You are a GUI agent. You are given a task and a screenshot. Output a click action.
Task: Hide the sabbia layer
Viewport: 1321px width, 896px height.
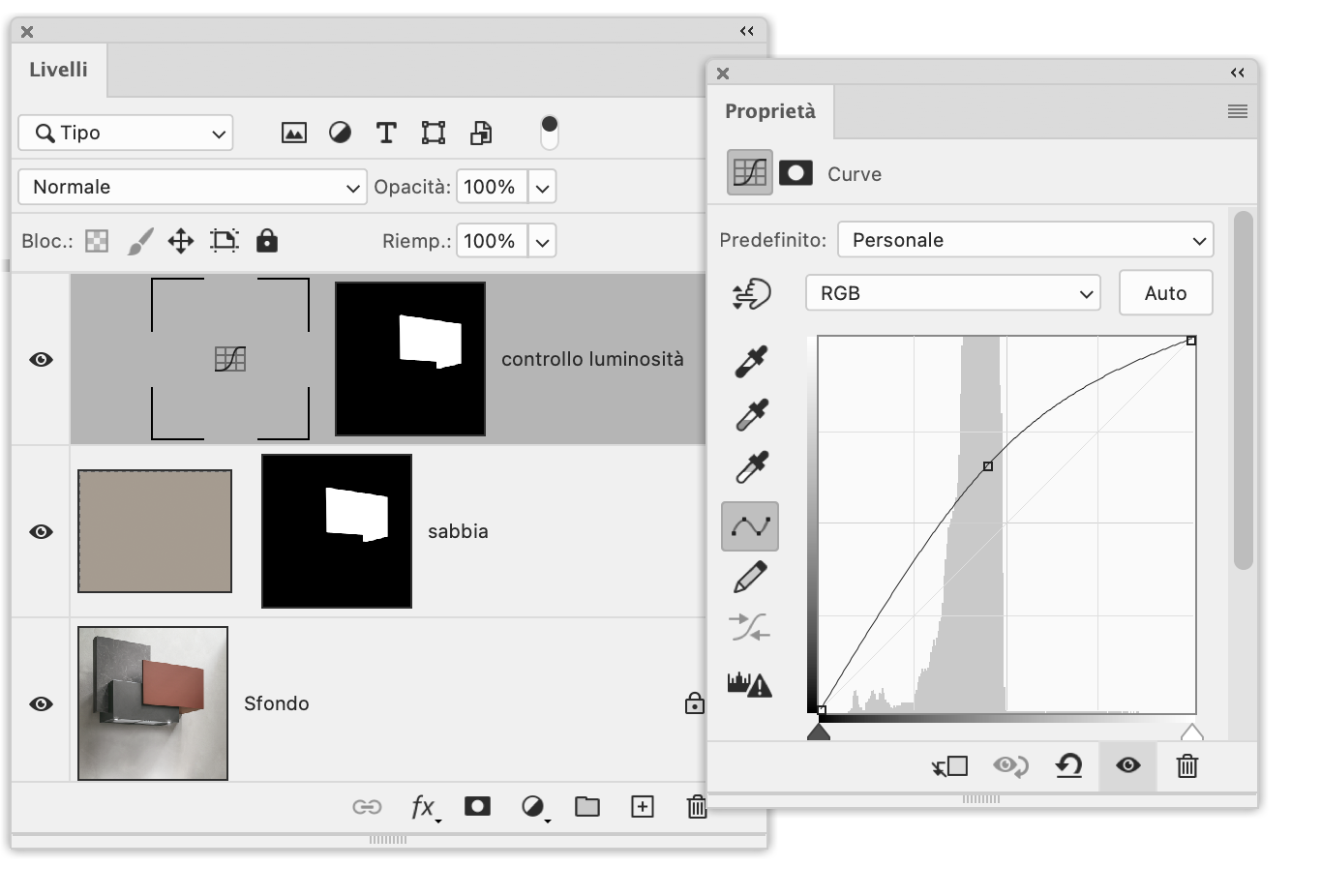click(x=41, y=531)
